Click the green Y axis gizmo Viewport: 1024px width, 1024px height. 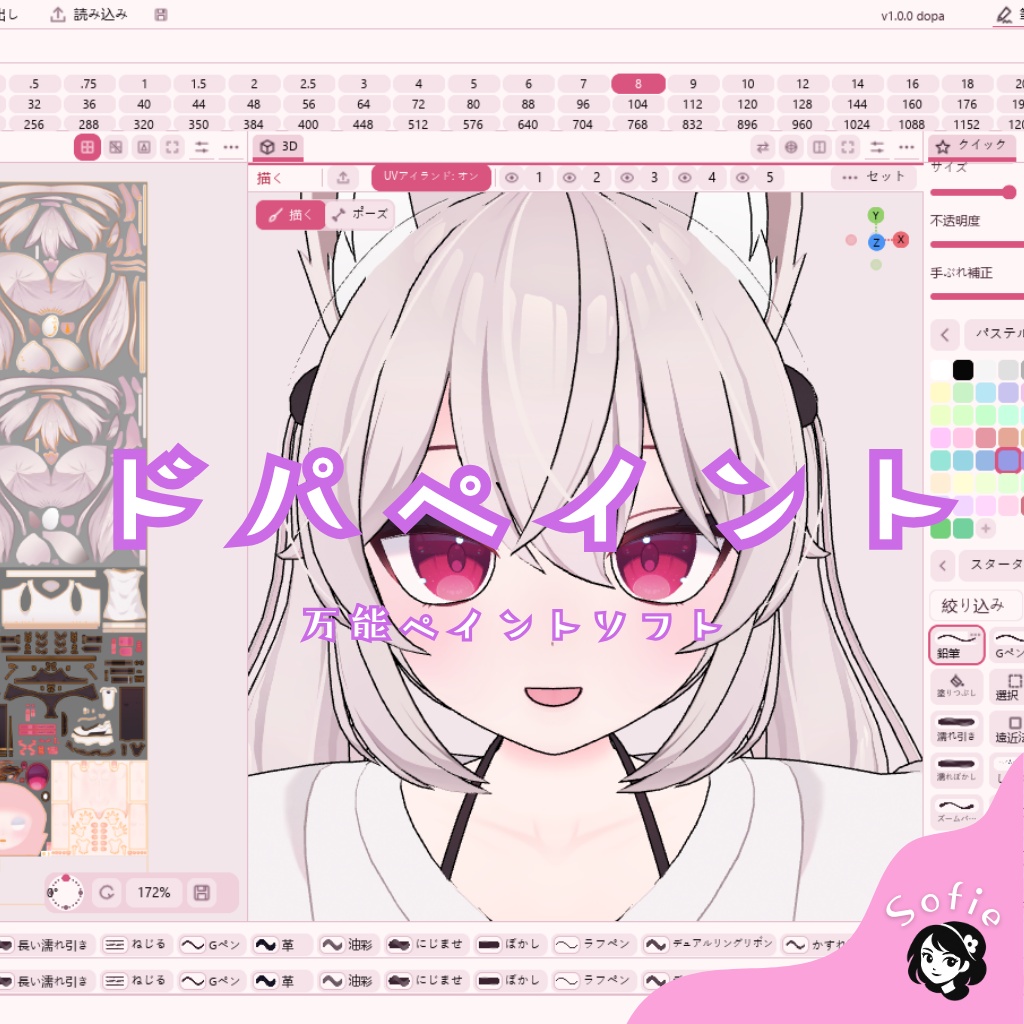pyautogui.click(x=876, y=216)
